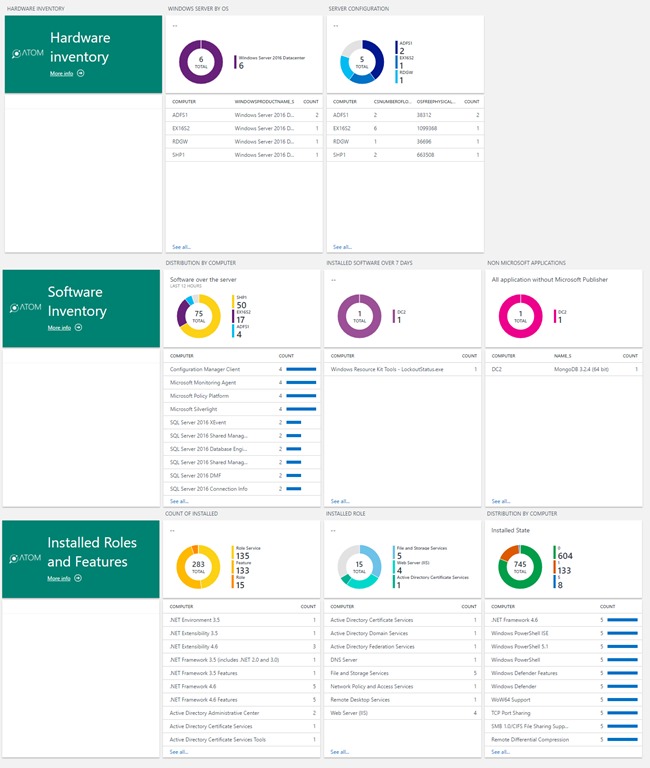Click the arrow icon beside Installed Roles More info

tap(78, 578)
